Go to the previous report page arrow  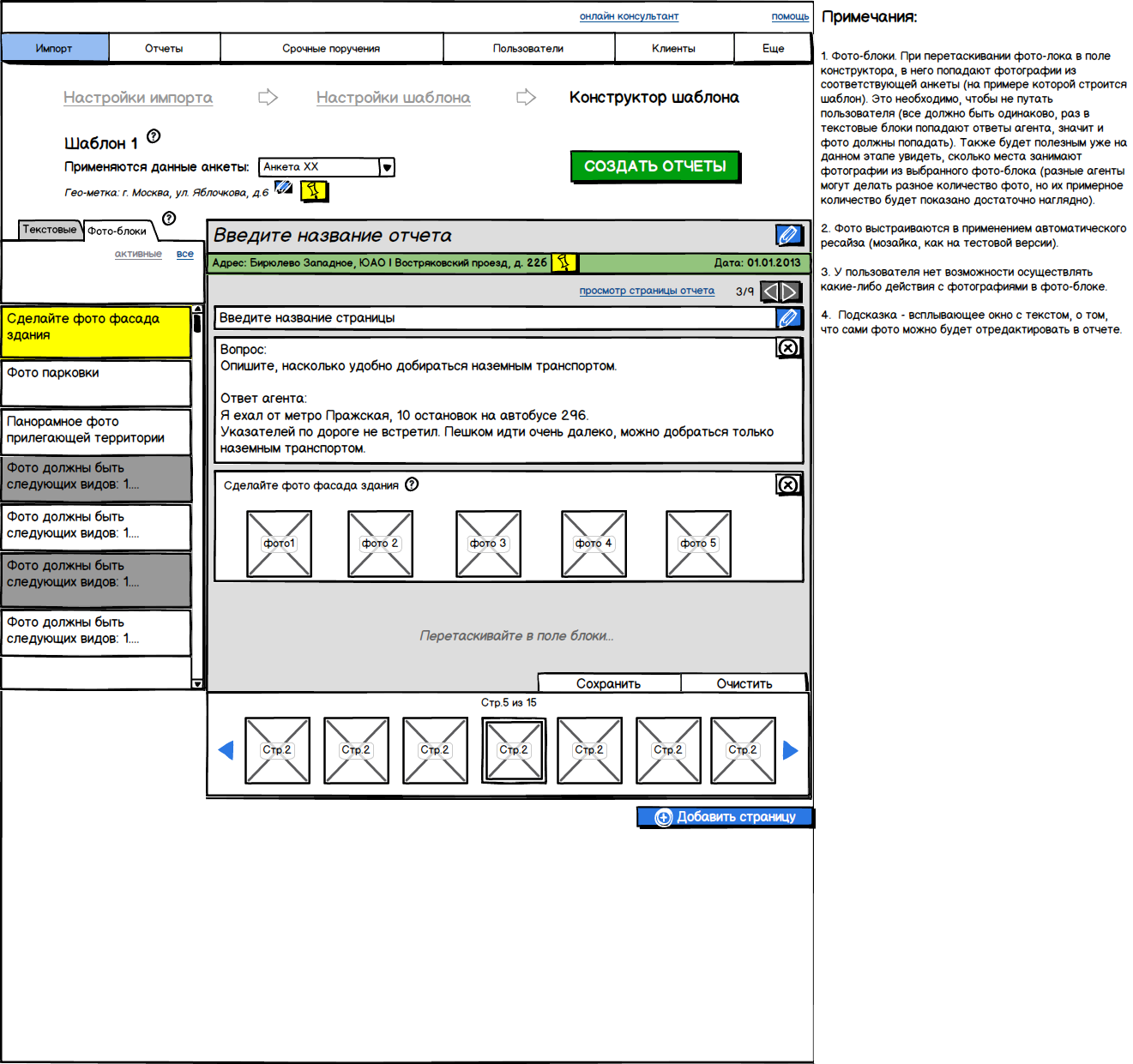[770, 292]
